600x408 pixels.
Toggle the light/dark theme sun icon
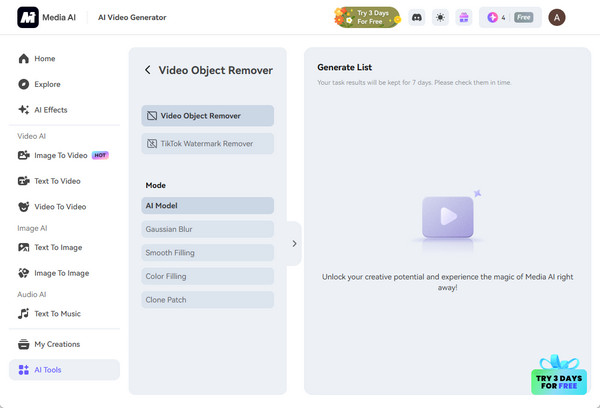coord(440,17)
